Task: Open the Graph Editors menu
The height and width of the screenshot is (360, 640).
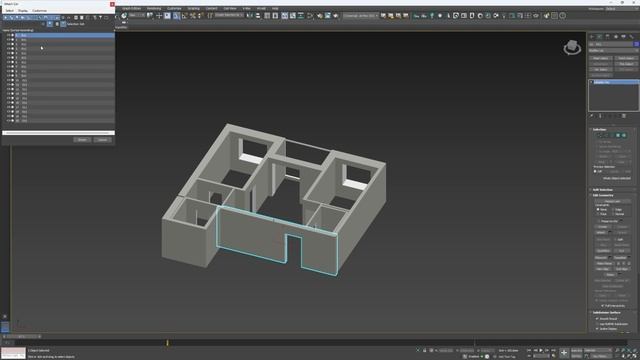Action: [131, 9]
